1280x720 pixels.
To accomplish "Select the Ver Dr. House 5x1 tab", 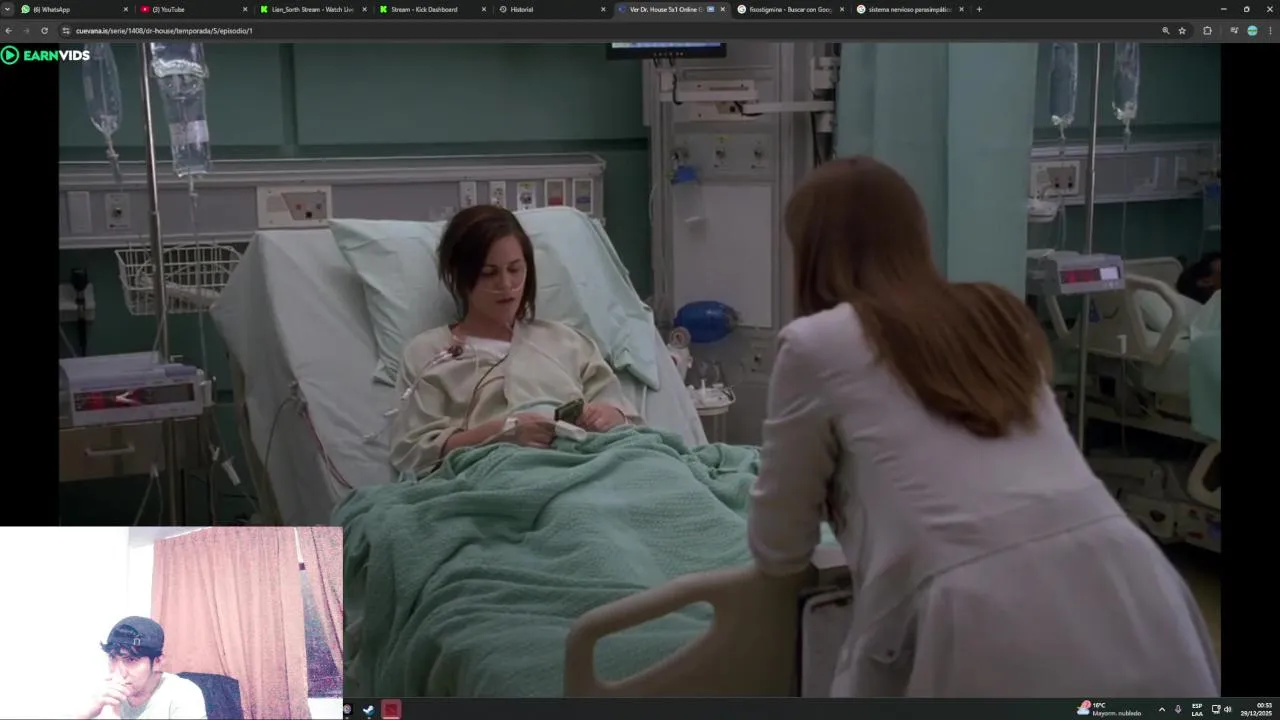I will [671, 9].
